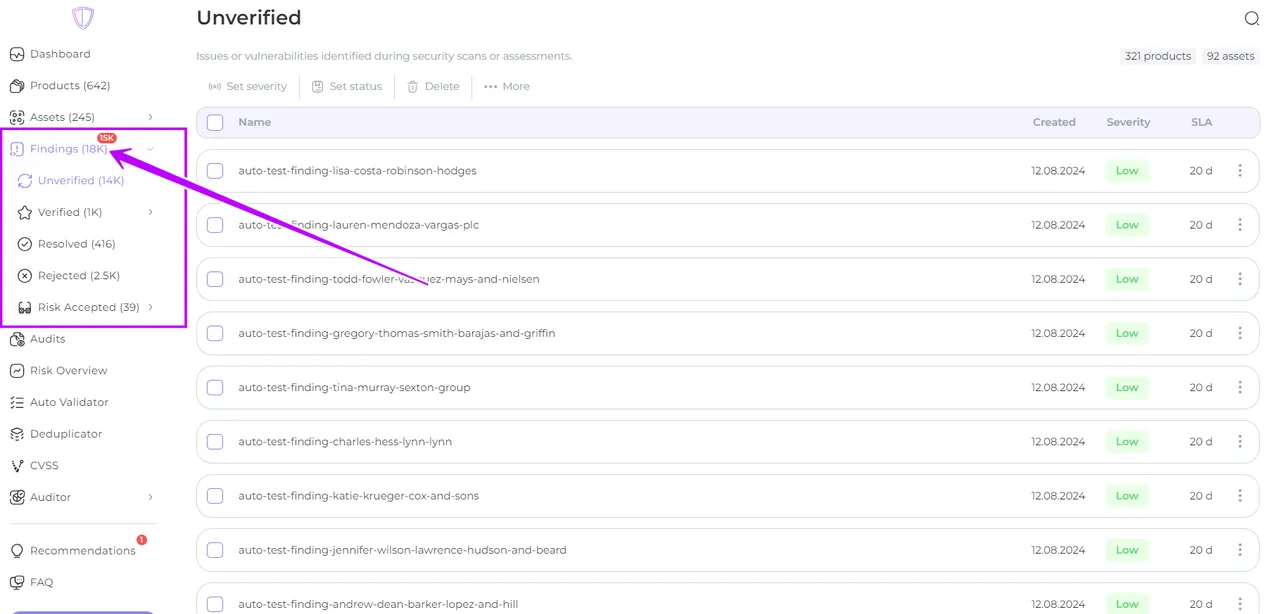Expand the Risk Accepted (39) chevron
Screen dimensions: 1280x614
click(x=150, y=307)
